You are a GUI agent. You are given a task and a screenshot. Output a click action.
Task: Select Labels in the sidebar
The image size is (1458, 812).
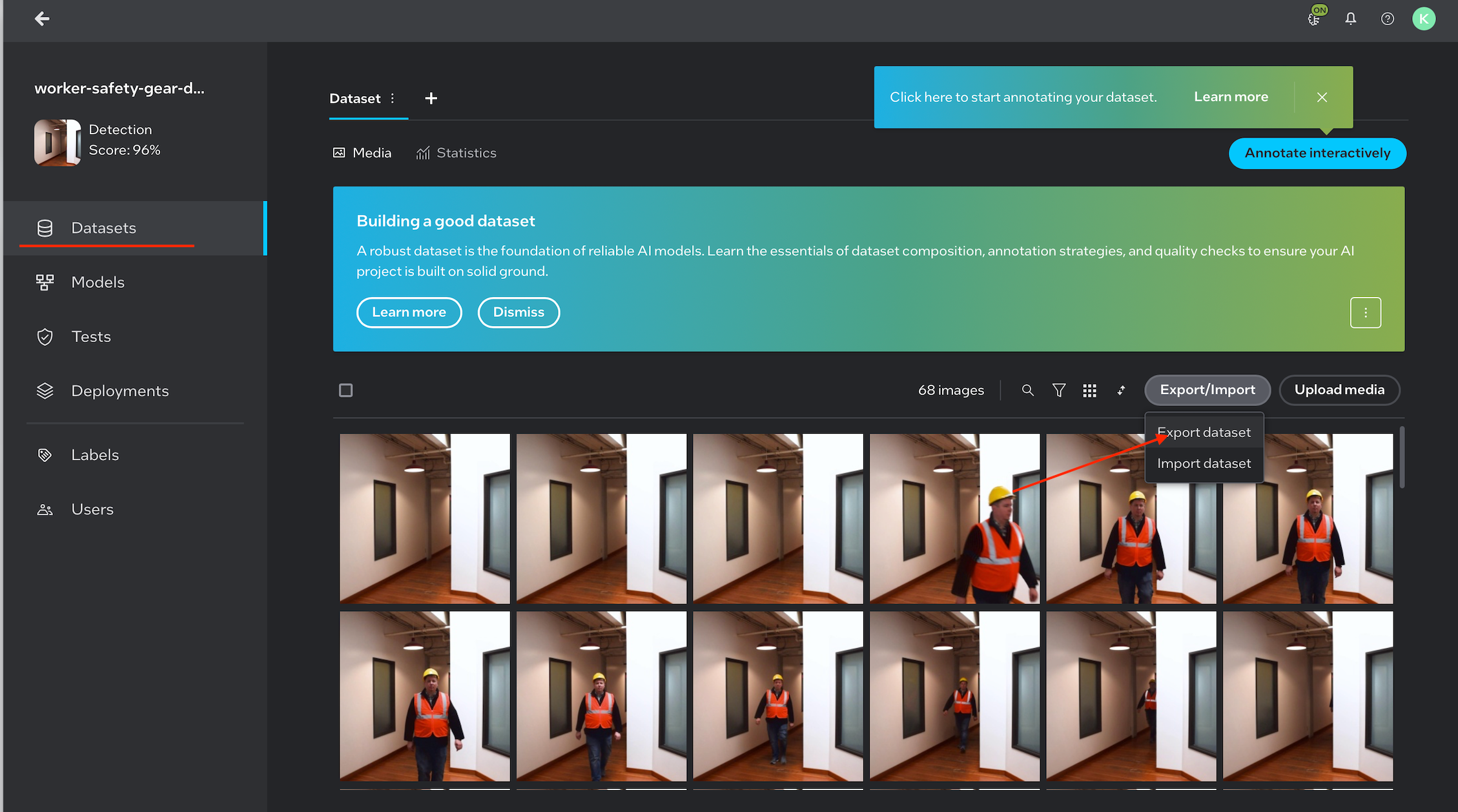95,454
